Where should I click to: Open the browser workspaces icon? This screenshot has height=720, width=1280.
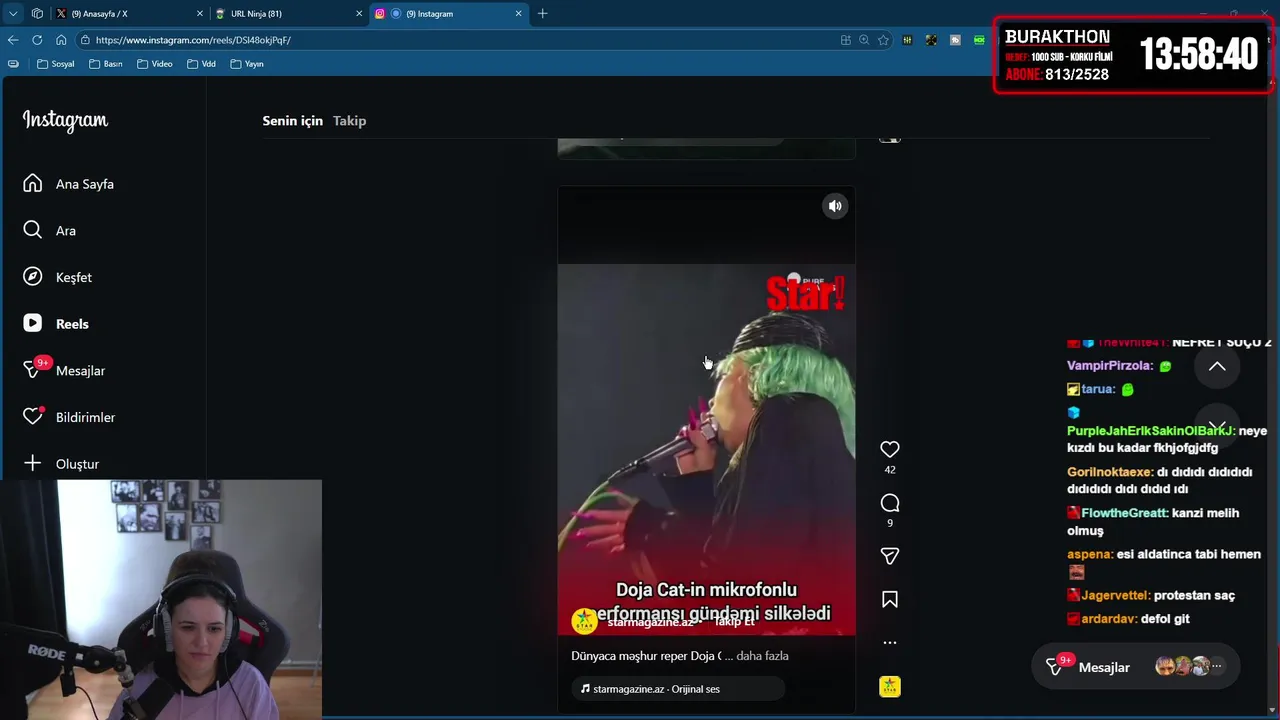[37, 14]
